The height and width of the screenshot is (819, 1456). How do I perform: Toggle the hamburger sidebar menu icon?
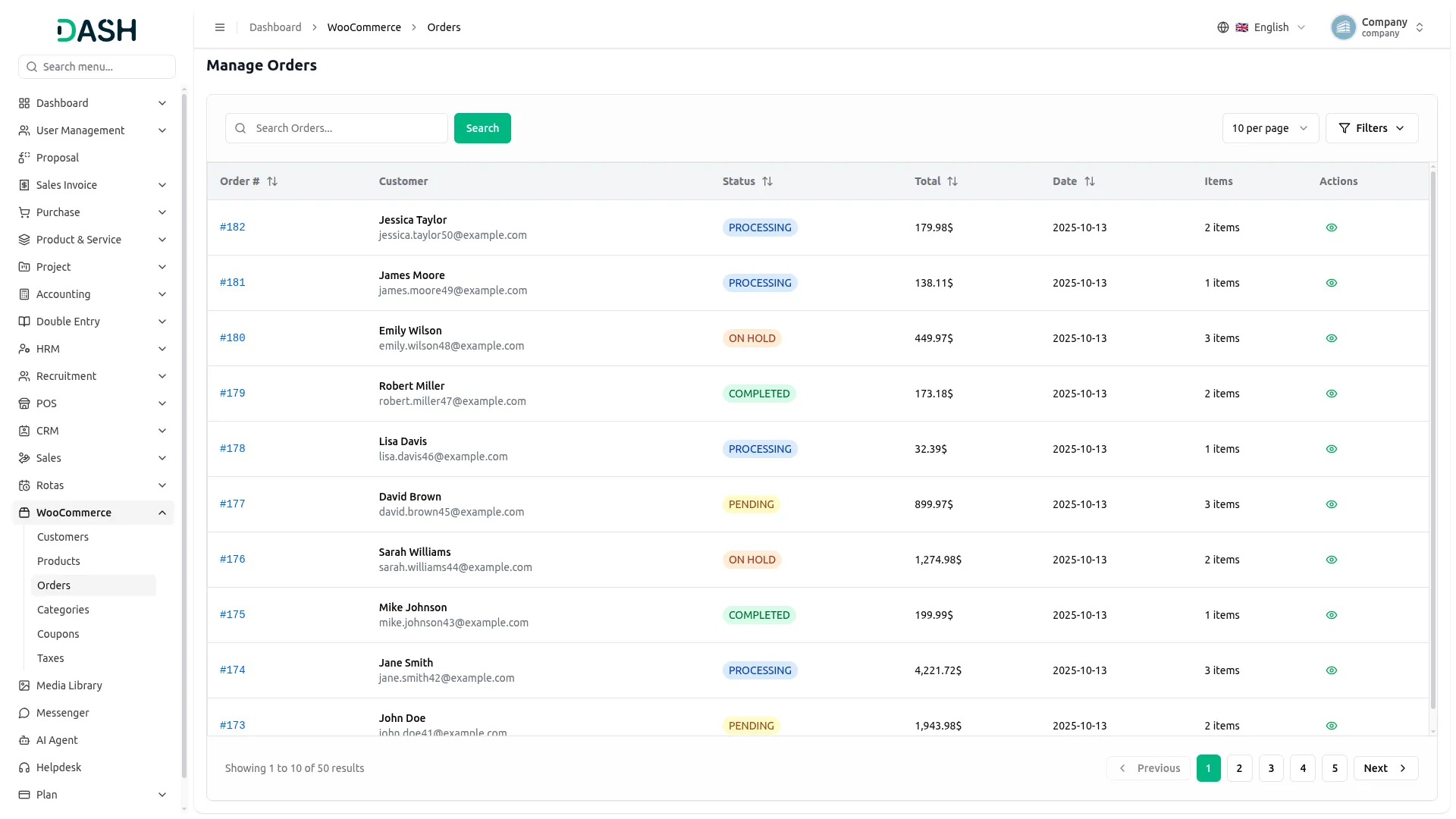(220, 27)
